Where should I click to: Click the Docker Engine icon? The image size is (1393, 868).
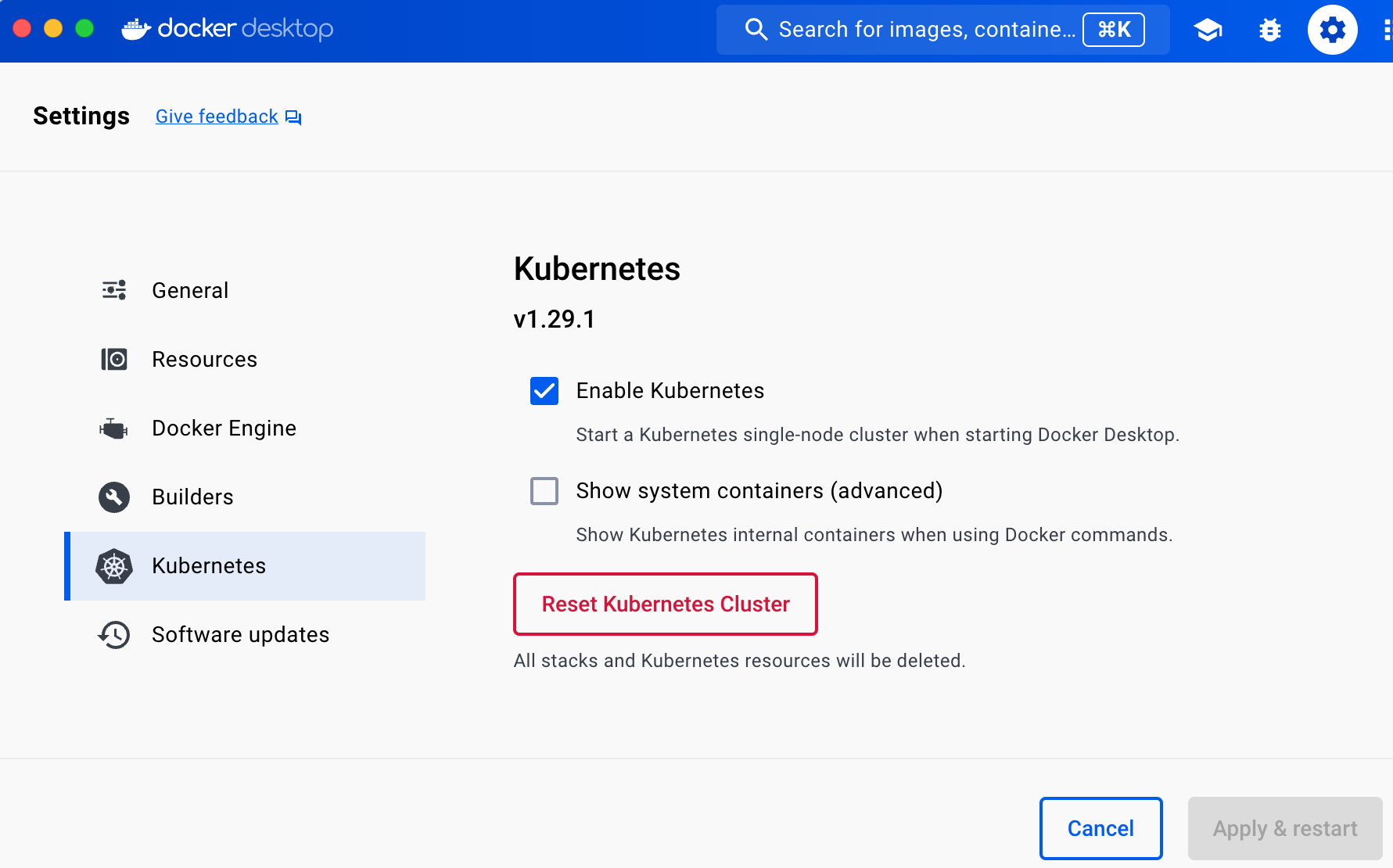click(114, 428)
